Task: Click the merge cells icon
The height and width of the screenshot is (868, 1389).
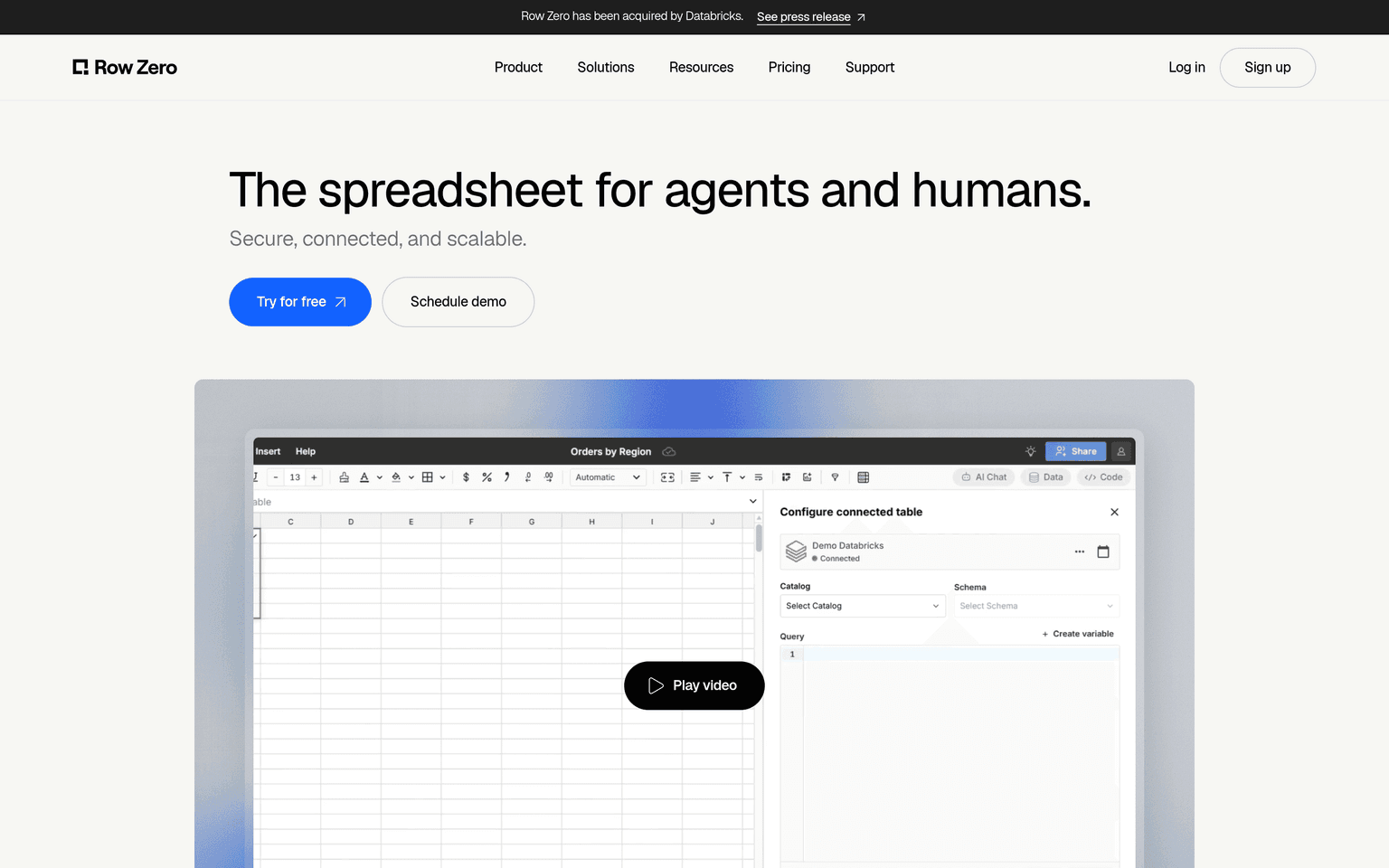Action: [668, 477]
